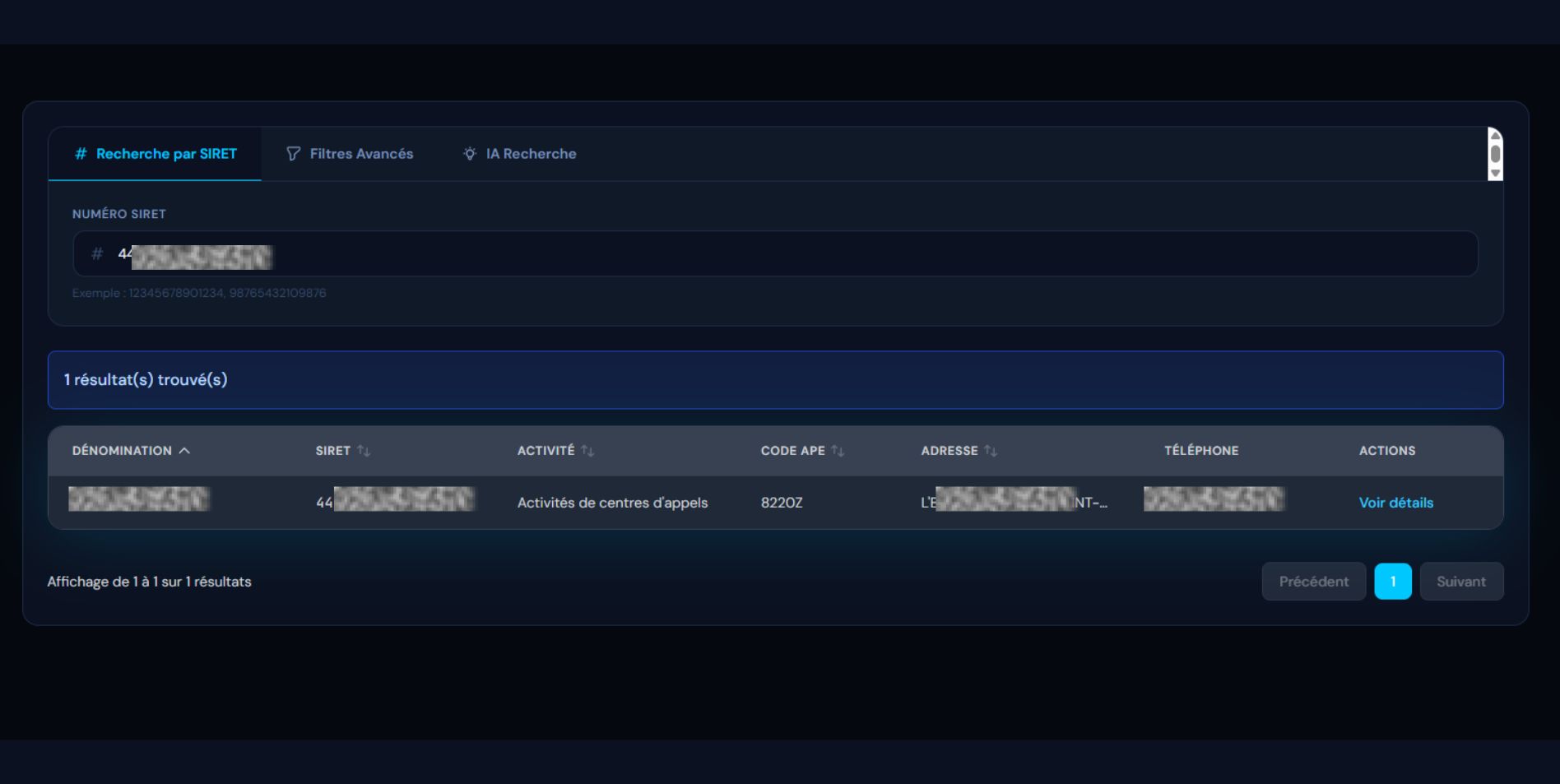
Task: Open the Recherche par SIRET tab
Action: click(x=156, y=154)
